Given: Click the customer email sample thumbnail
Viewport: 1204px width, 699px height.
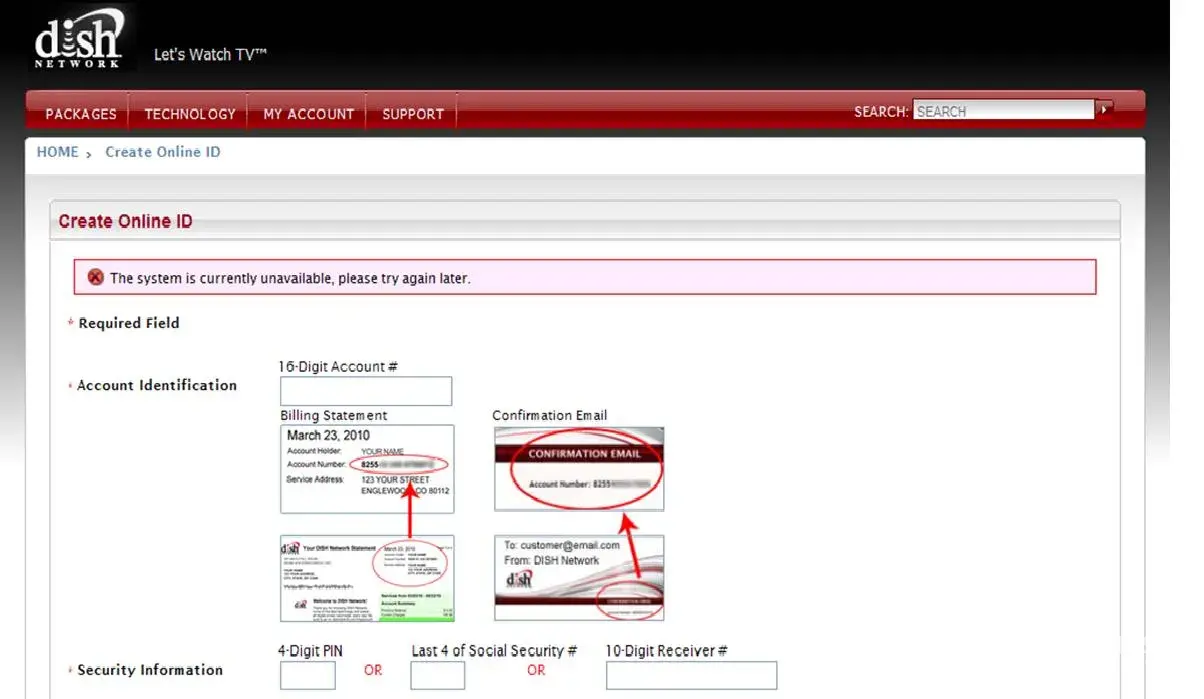Looking at the screenshot, I should (x=579, y=578).
